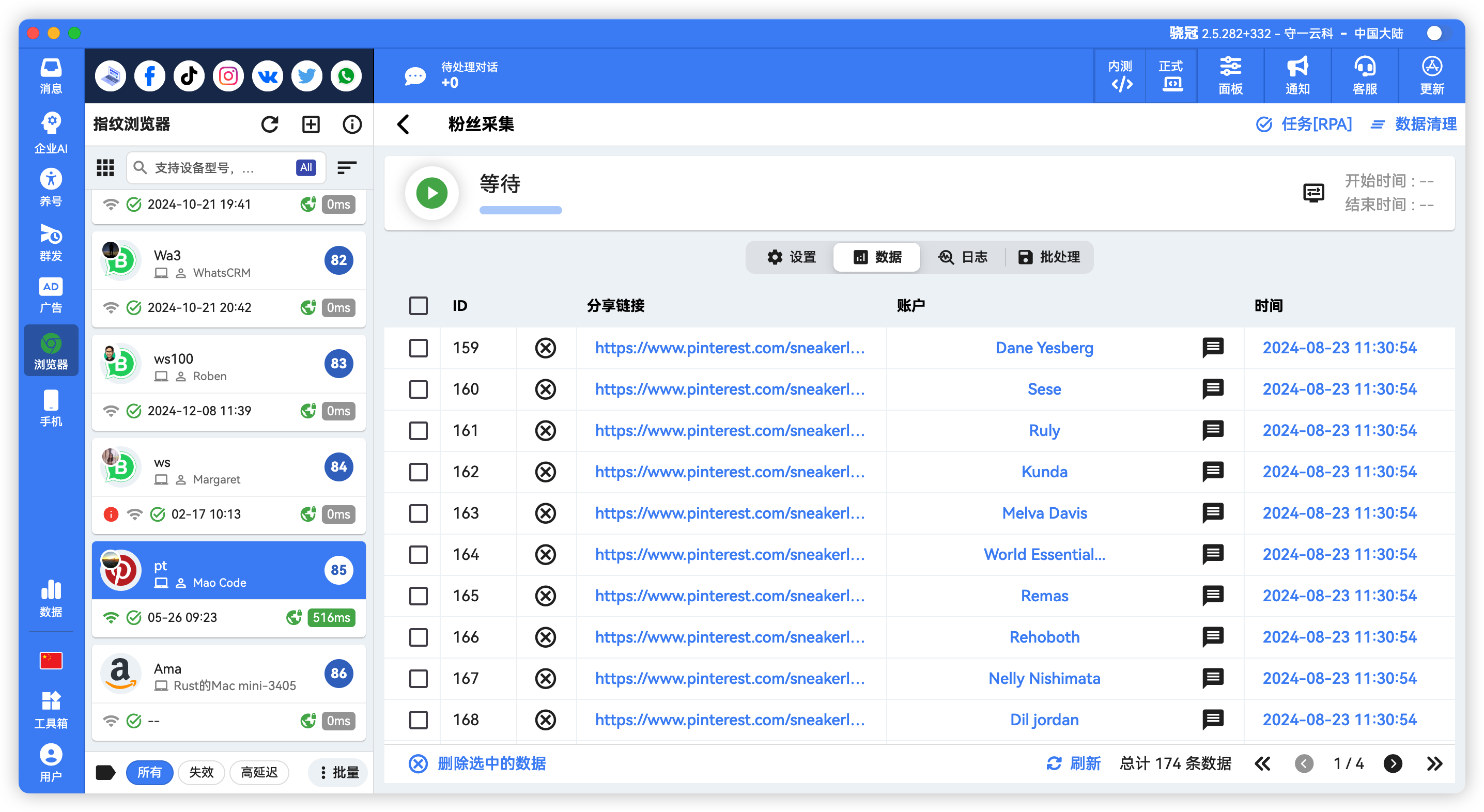
Task: Click the progress bar under 等待
Action: (x=520, y=210)
